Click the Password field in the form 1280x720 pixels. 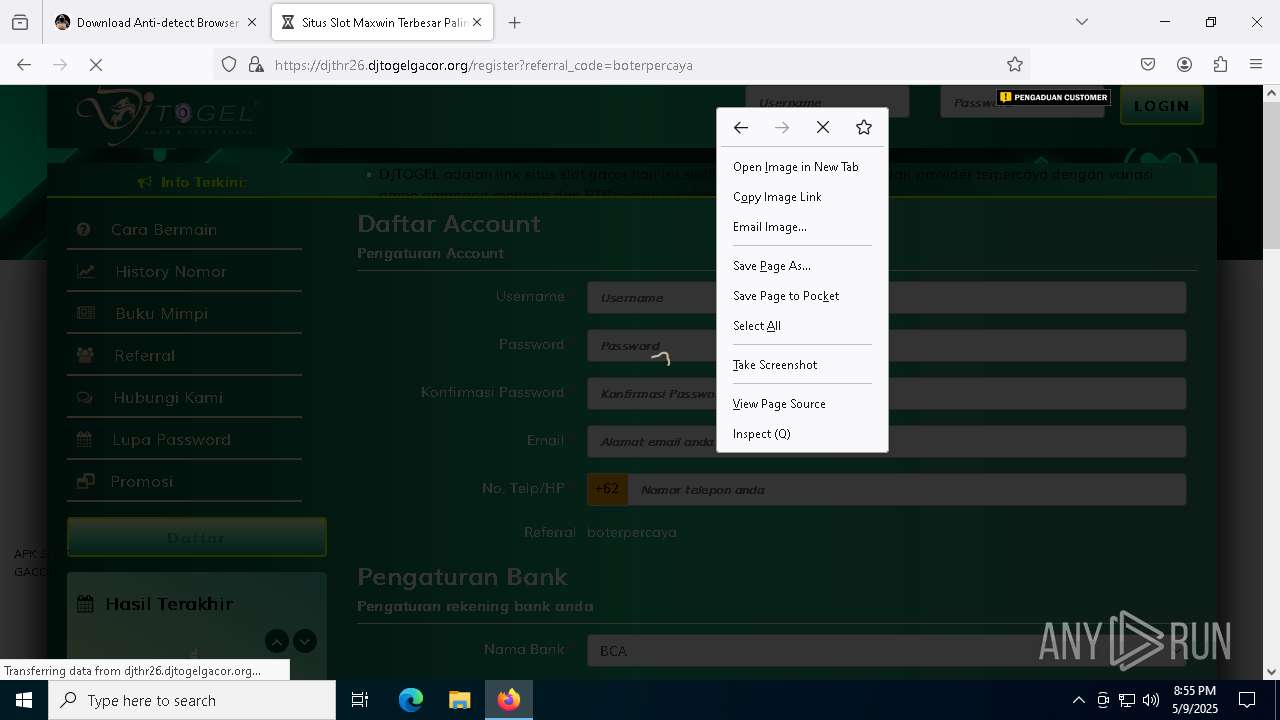pos(886,345)
